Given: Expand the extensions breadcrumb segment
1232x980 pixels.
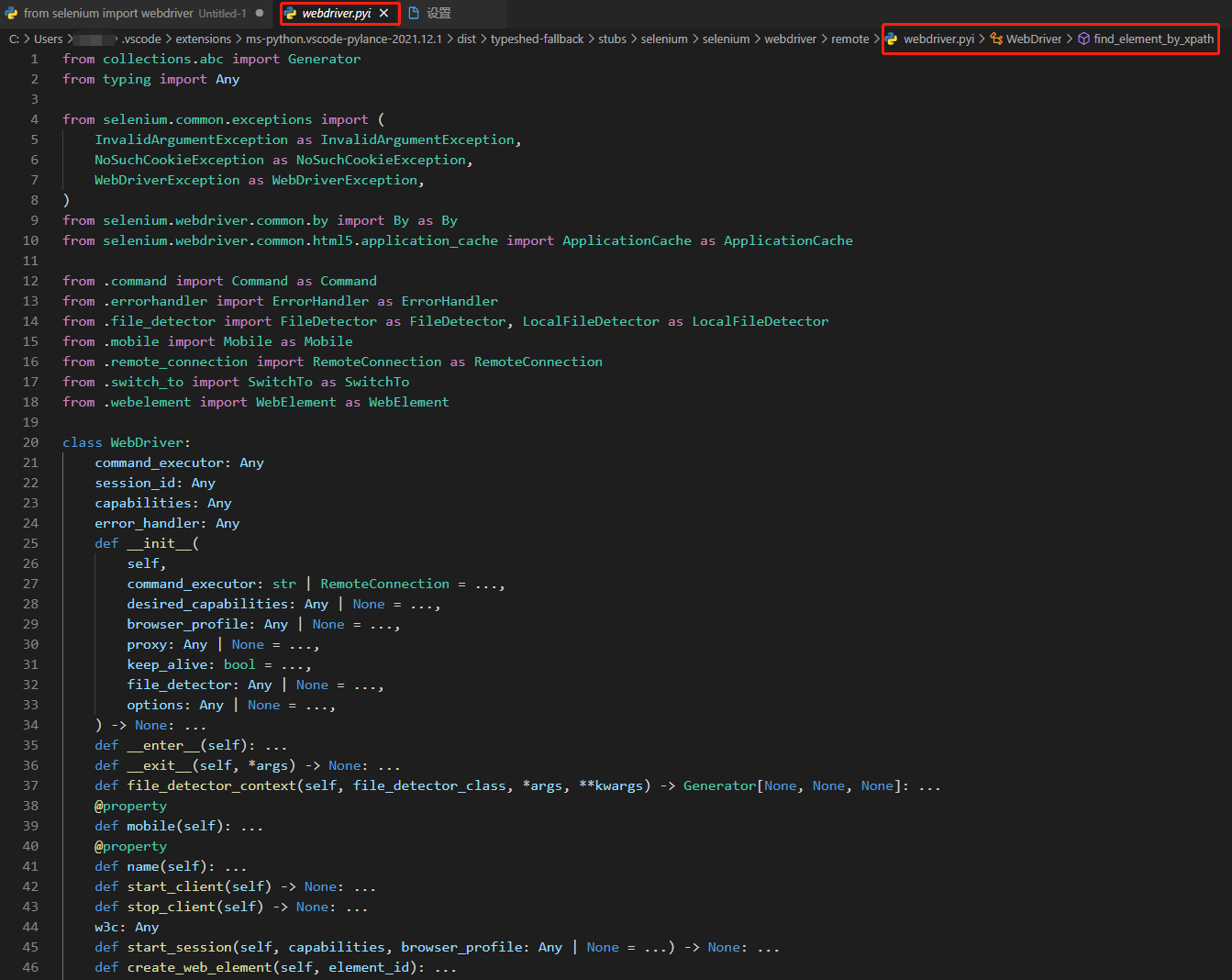Looking at the screenshot, I should click(x=204, y=39).
